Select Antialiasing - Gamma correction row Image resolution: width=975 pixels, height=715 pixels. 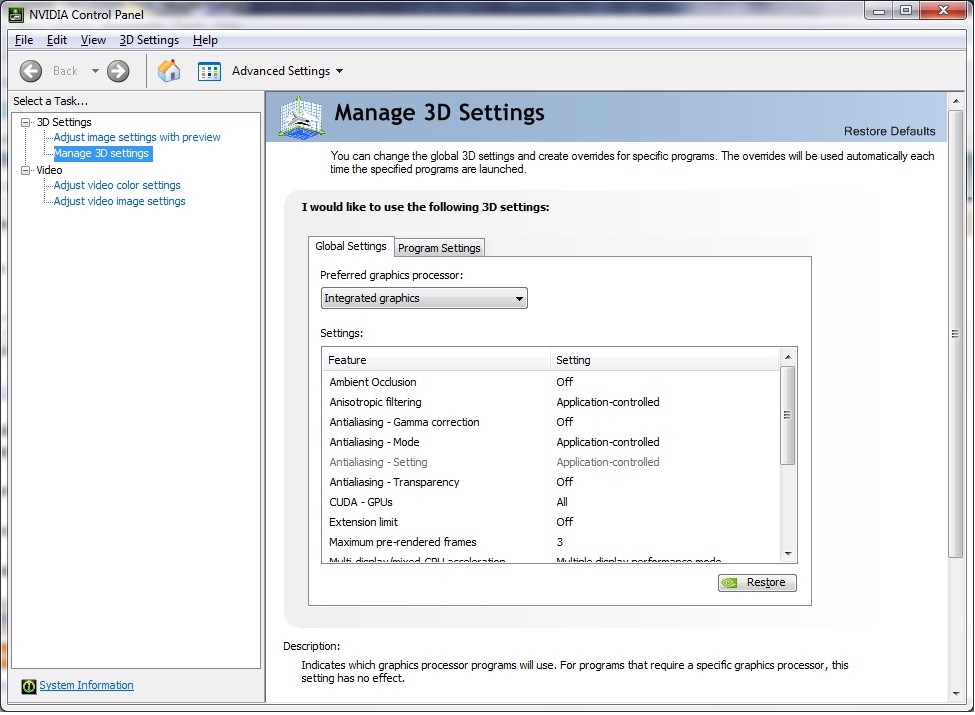tap(550, 422)
